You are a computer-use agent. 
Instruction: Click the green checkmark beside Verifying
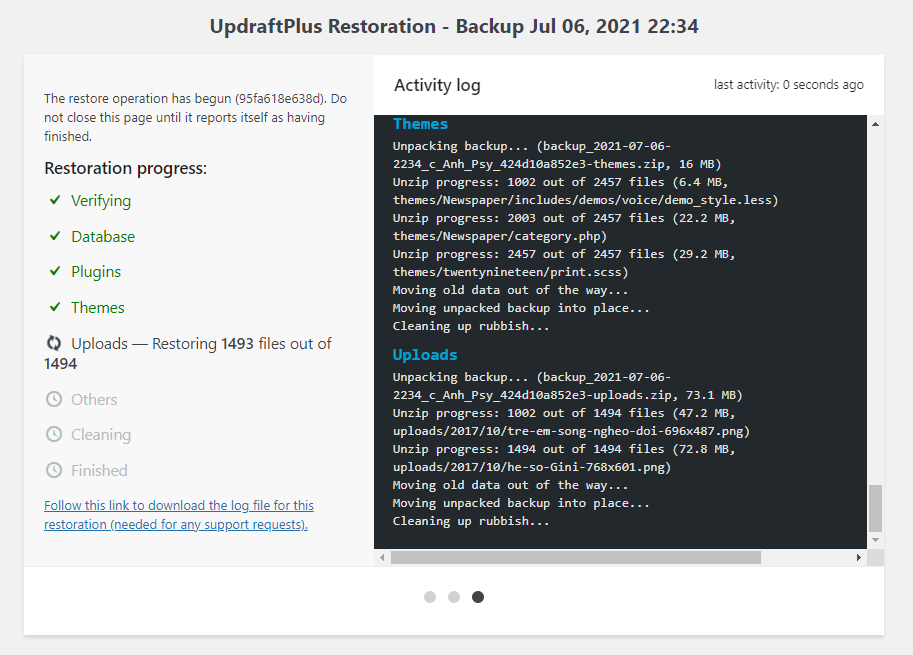tap(55, 201)
